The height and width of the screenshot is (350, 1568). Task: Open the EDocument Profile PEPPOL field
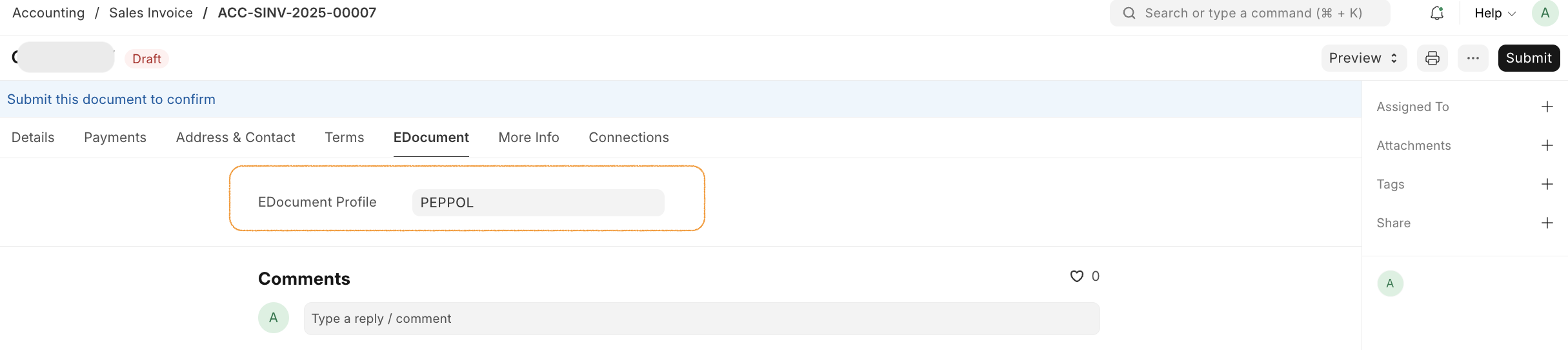pos(538,203)
